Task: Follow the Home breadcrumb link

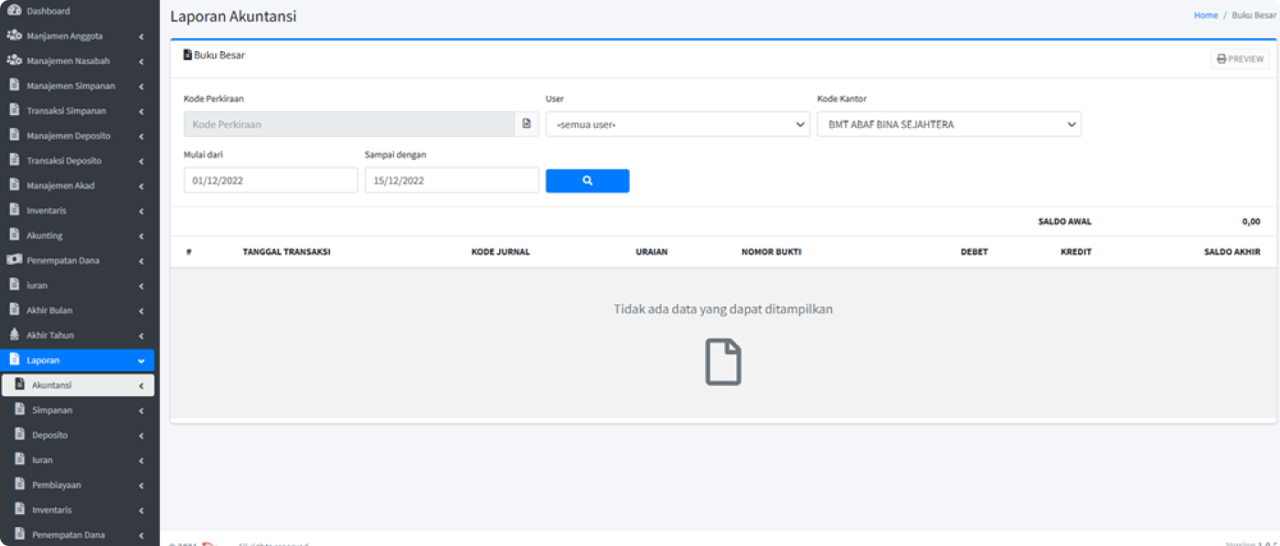Action: (x=1205, y=15)
